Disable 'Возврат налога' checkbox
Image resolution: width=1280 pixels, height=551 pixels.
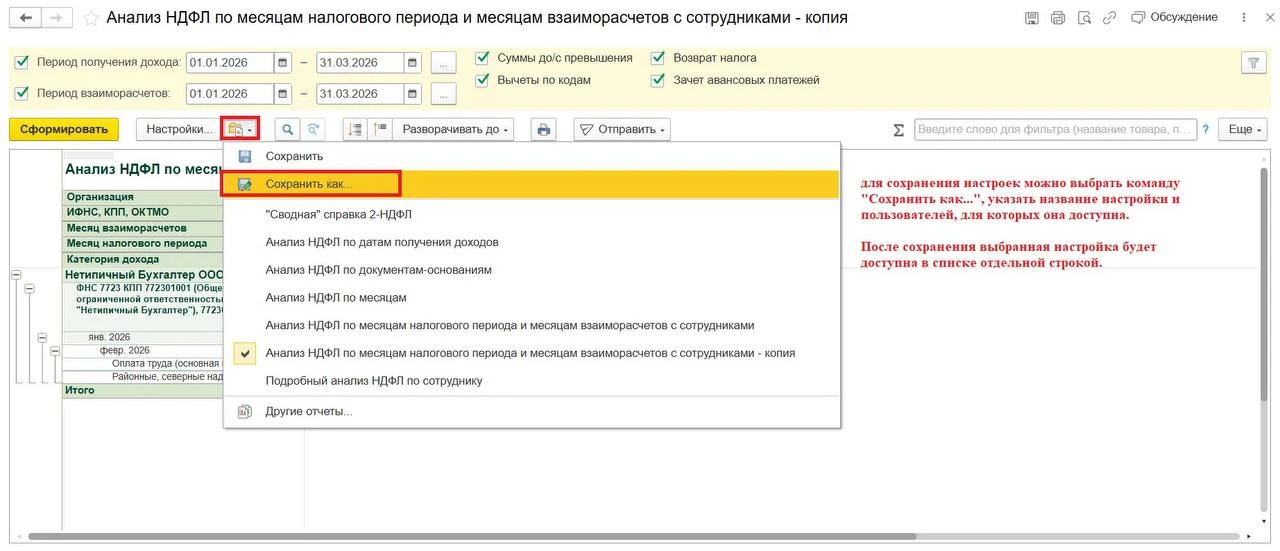pos(658,58)
